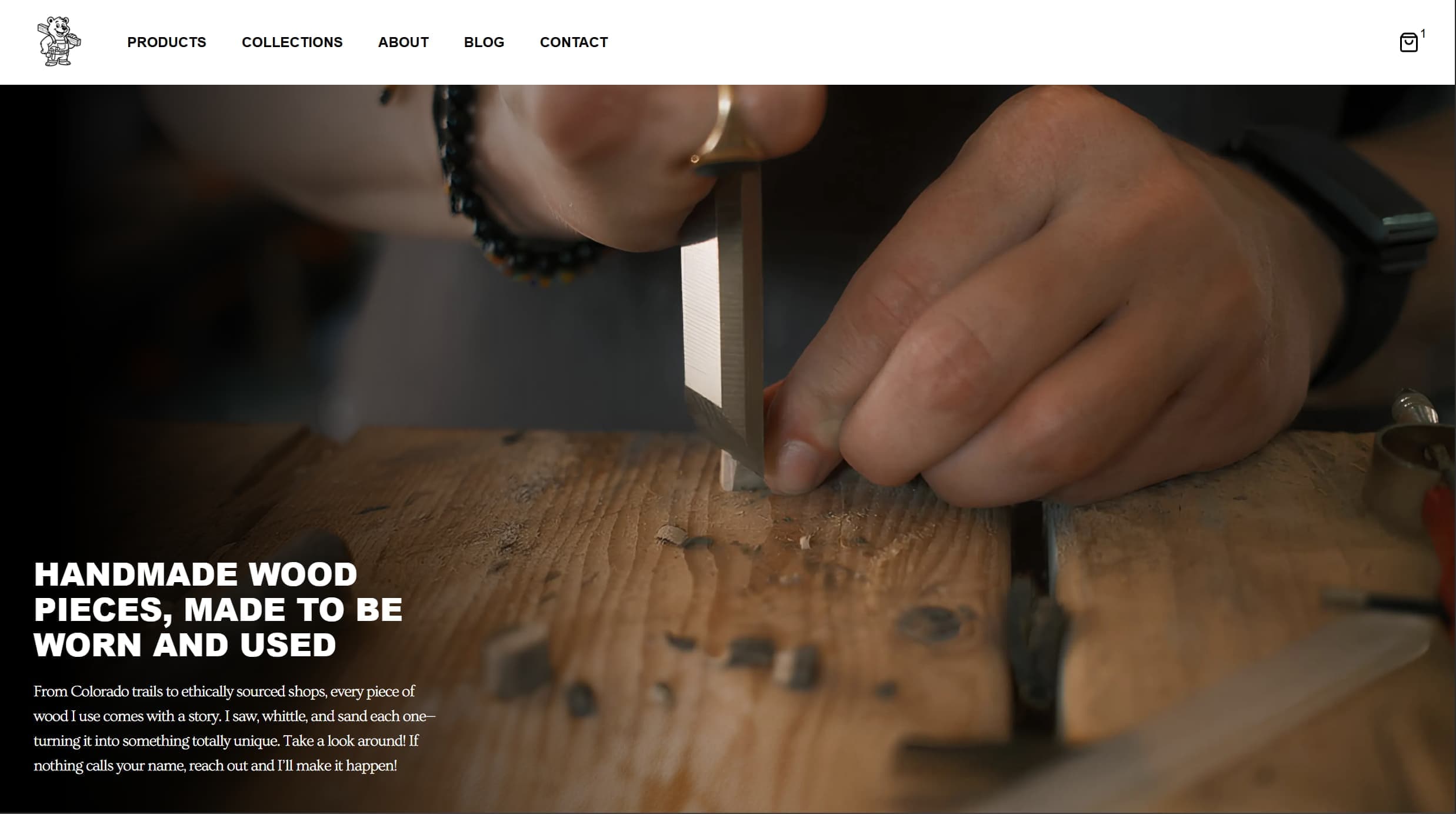Visit the BLOG section

point(484,42)
